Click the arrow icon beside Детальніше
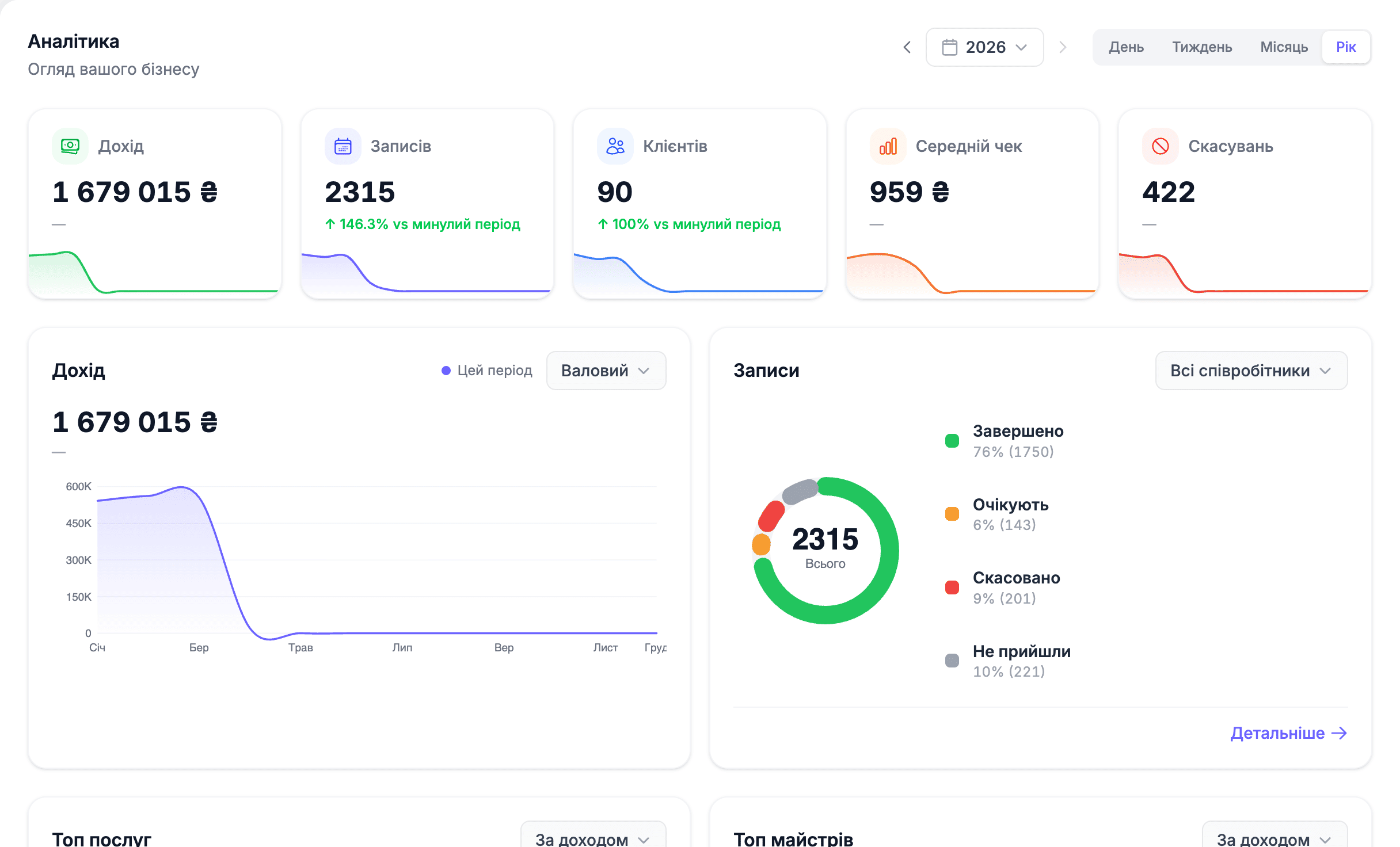Screen dimensions: 1400x847 point(1340,733)
